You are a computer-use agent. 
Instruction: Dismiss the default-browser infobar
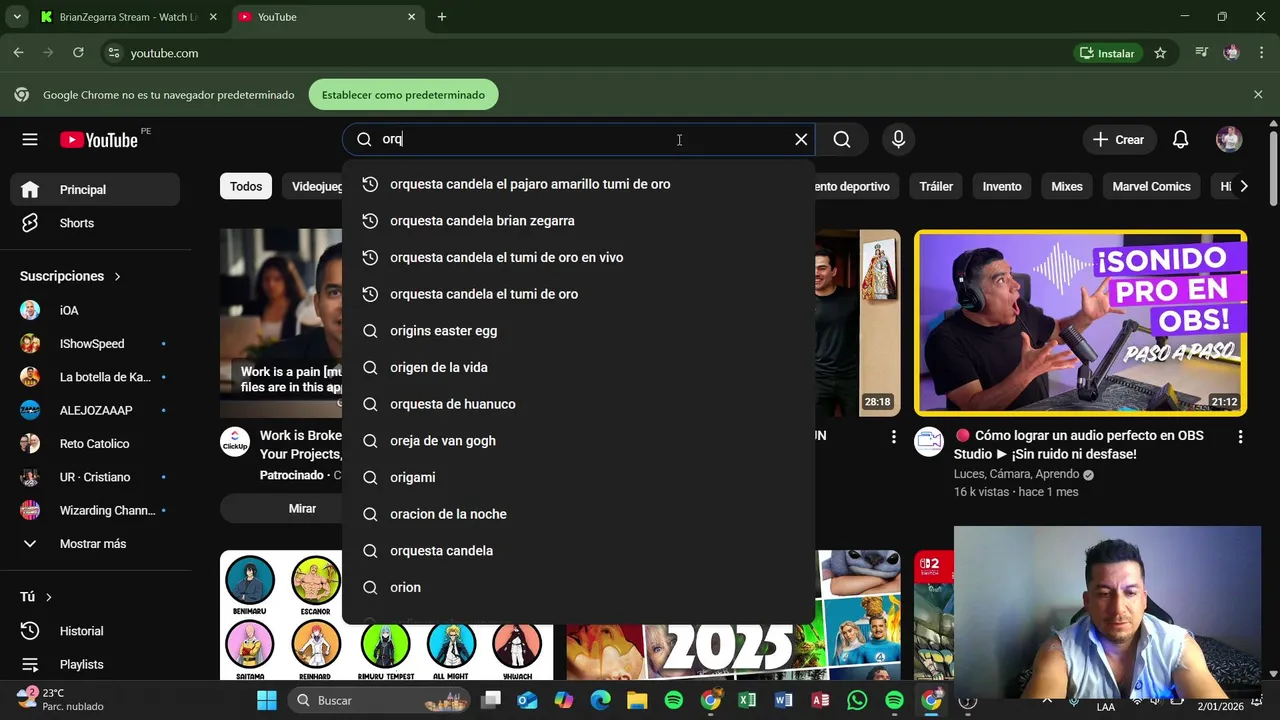coord(1258,95)
